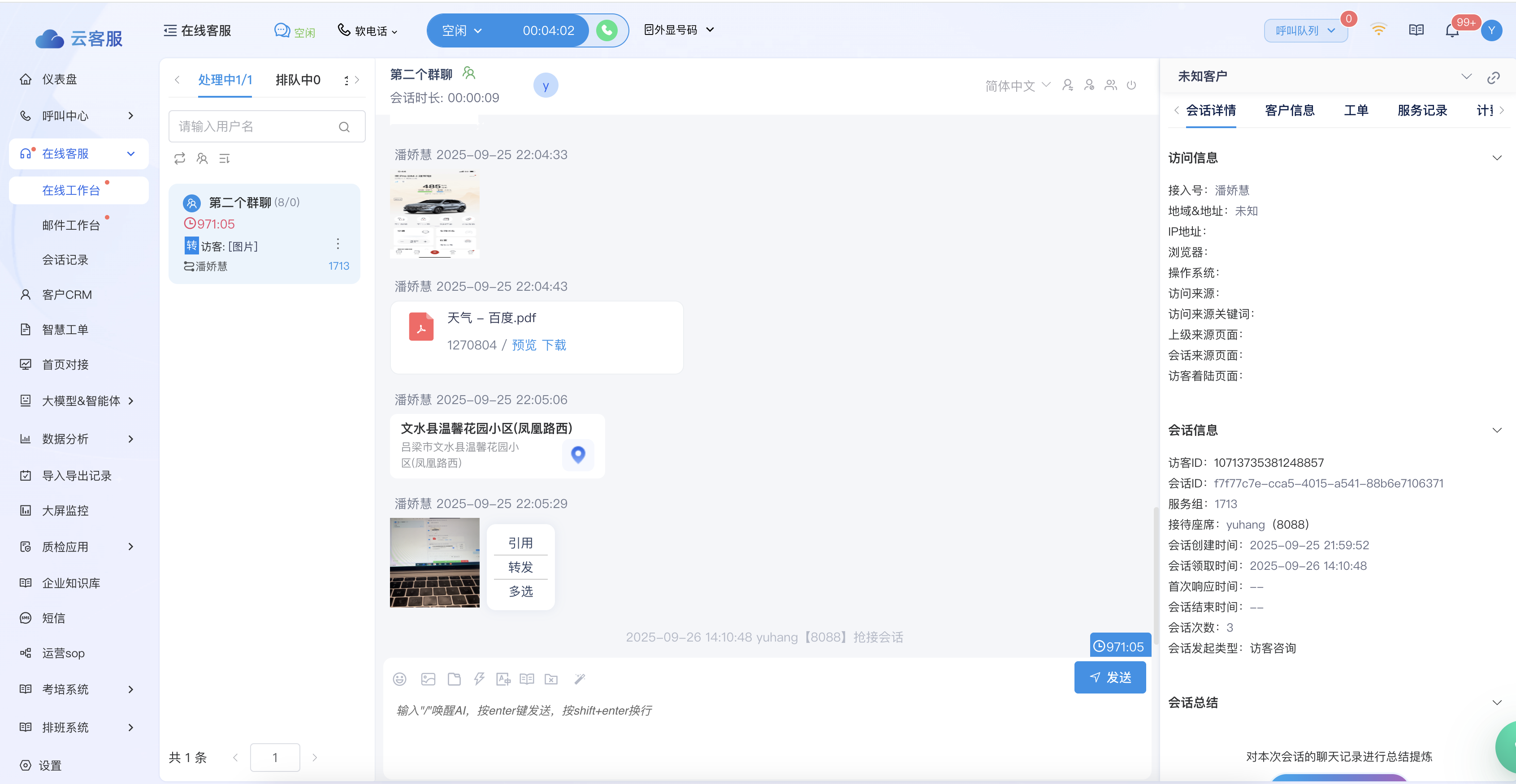Click the emoji icon in message toolbar
Image resolution: width=1516 pixels, height=784 pixels.
(399, 679)
